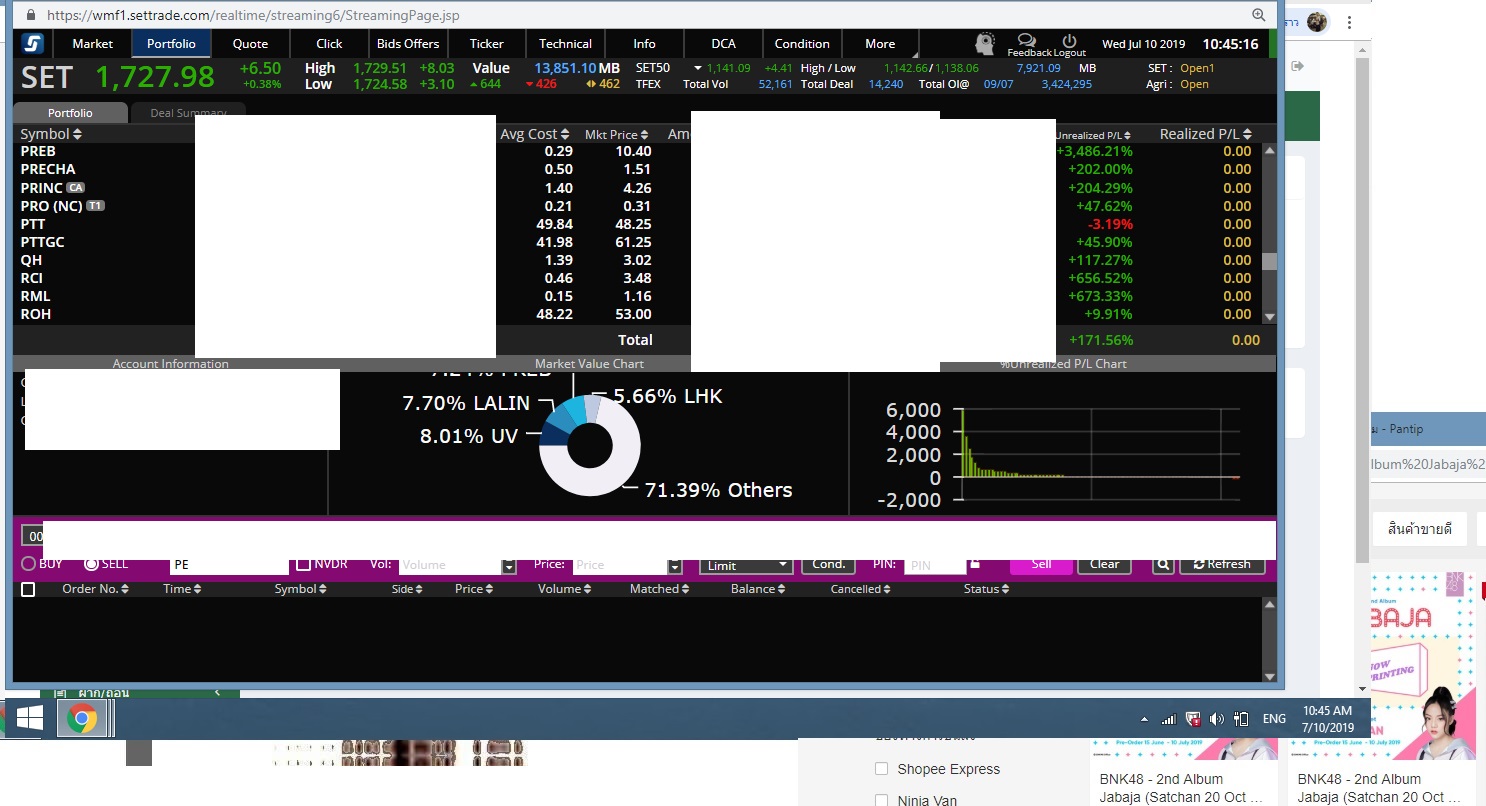Select the PRECHA row symbol
This screenshot has width=1486, height=806.
coord(48,170)
